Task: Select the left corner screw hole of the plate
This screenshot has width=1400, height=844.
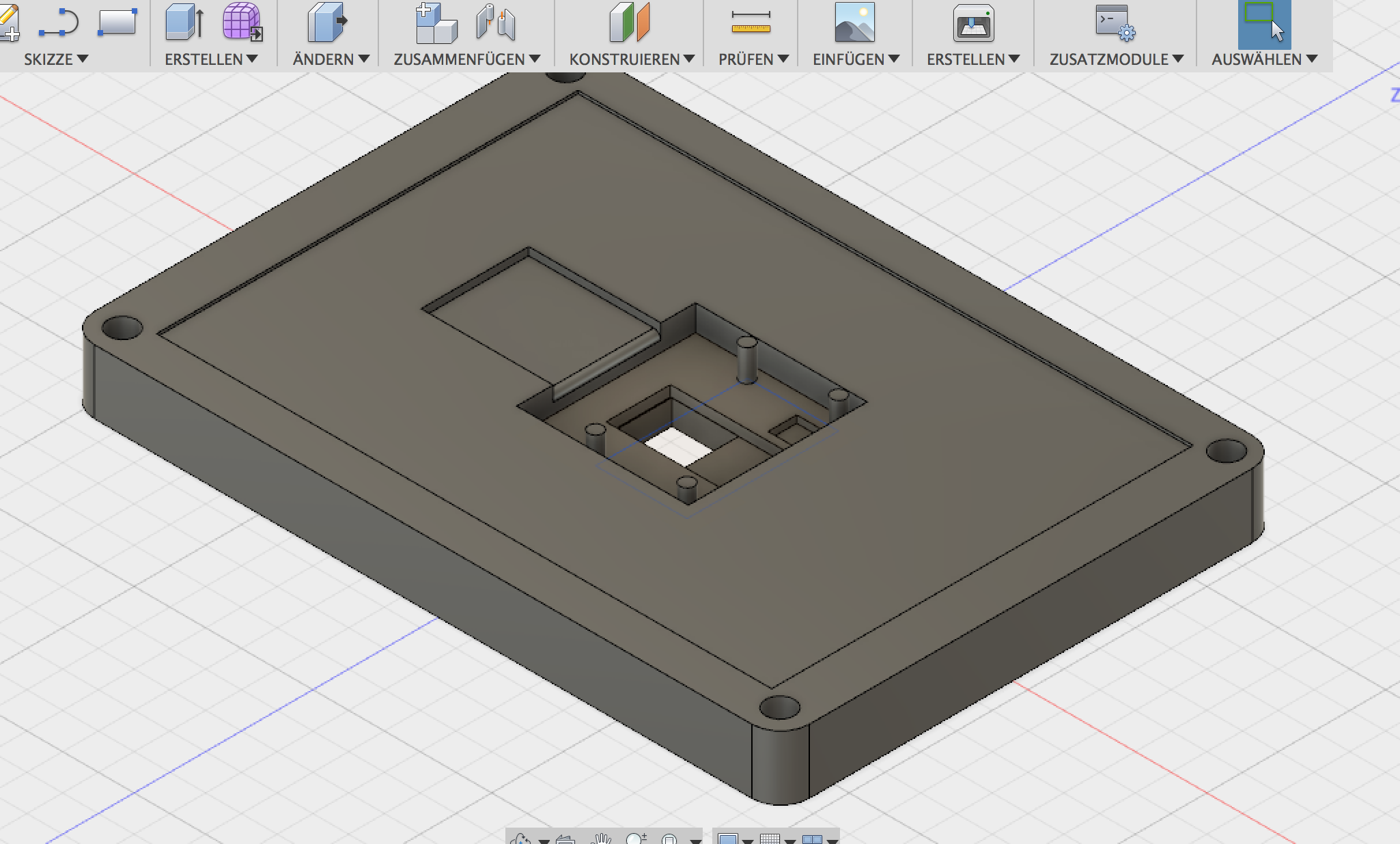Action: [122, 327]
